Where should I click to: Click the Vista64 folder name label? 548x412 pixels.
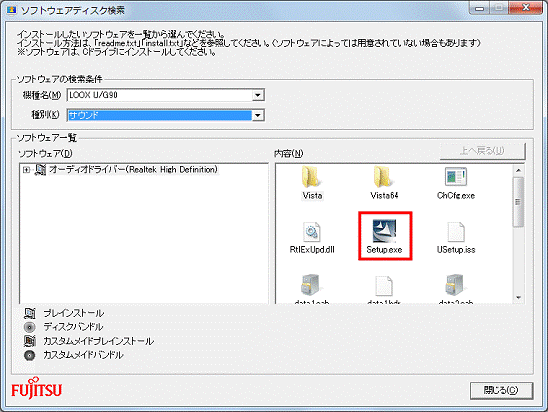click(x=384, y=196)
